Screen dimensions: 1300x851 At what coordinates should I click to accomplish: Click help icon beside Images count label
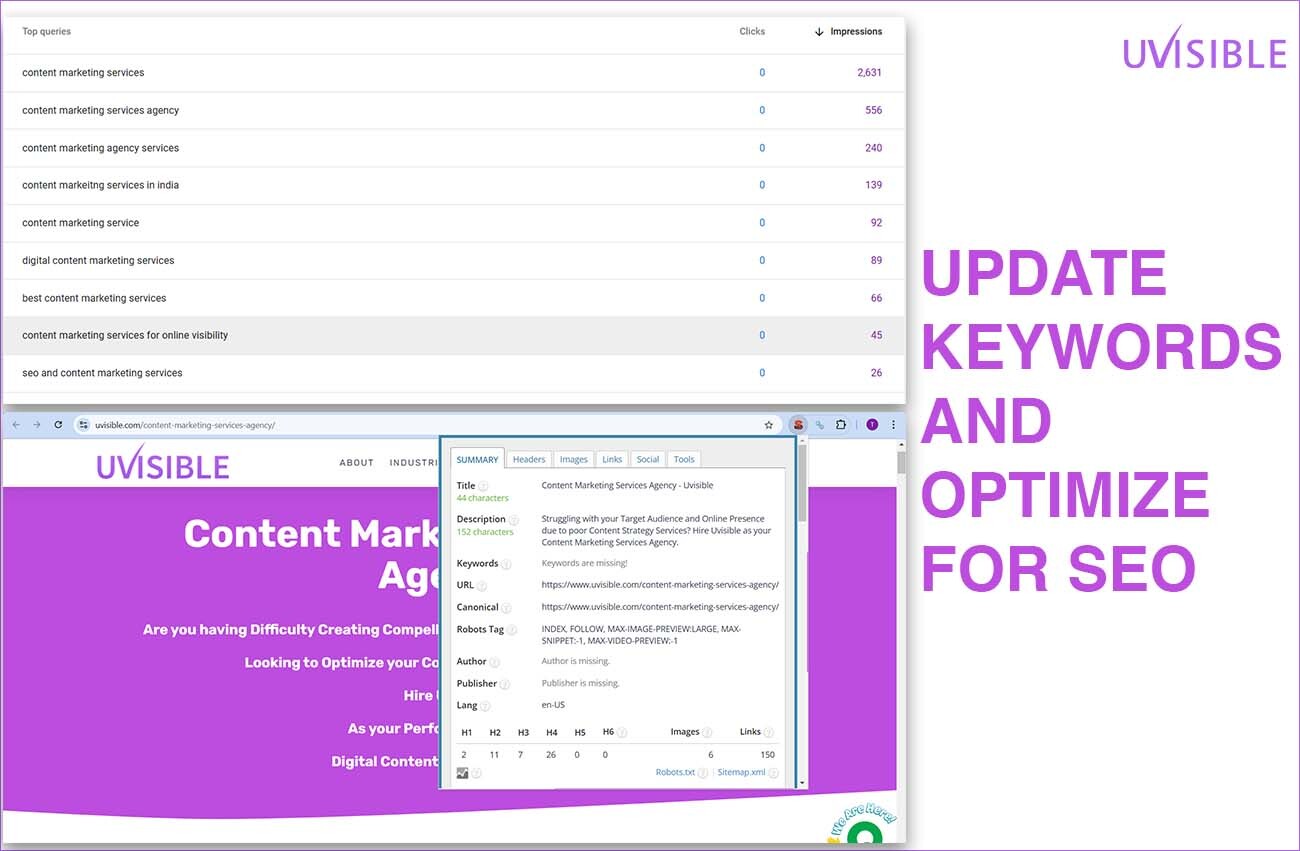[707, 733]
